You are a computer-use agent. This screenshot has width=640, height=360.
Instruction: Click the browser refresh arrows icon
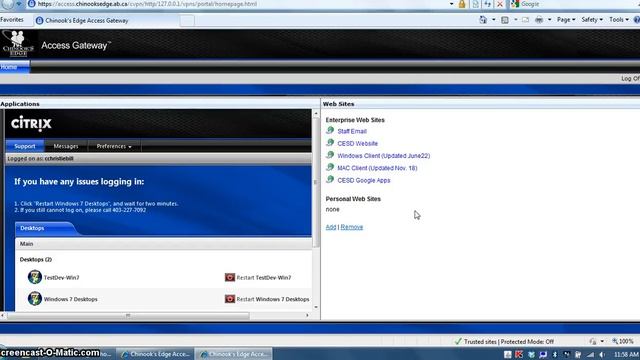click(x=487, y=4)
